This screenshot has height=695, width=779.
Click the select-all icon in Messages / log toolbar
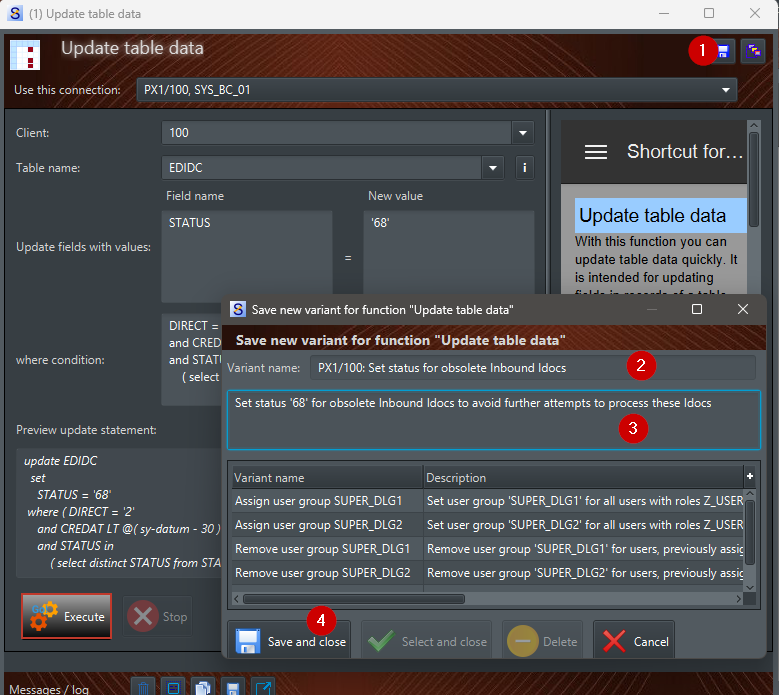(x=173, y=688)
